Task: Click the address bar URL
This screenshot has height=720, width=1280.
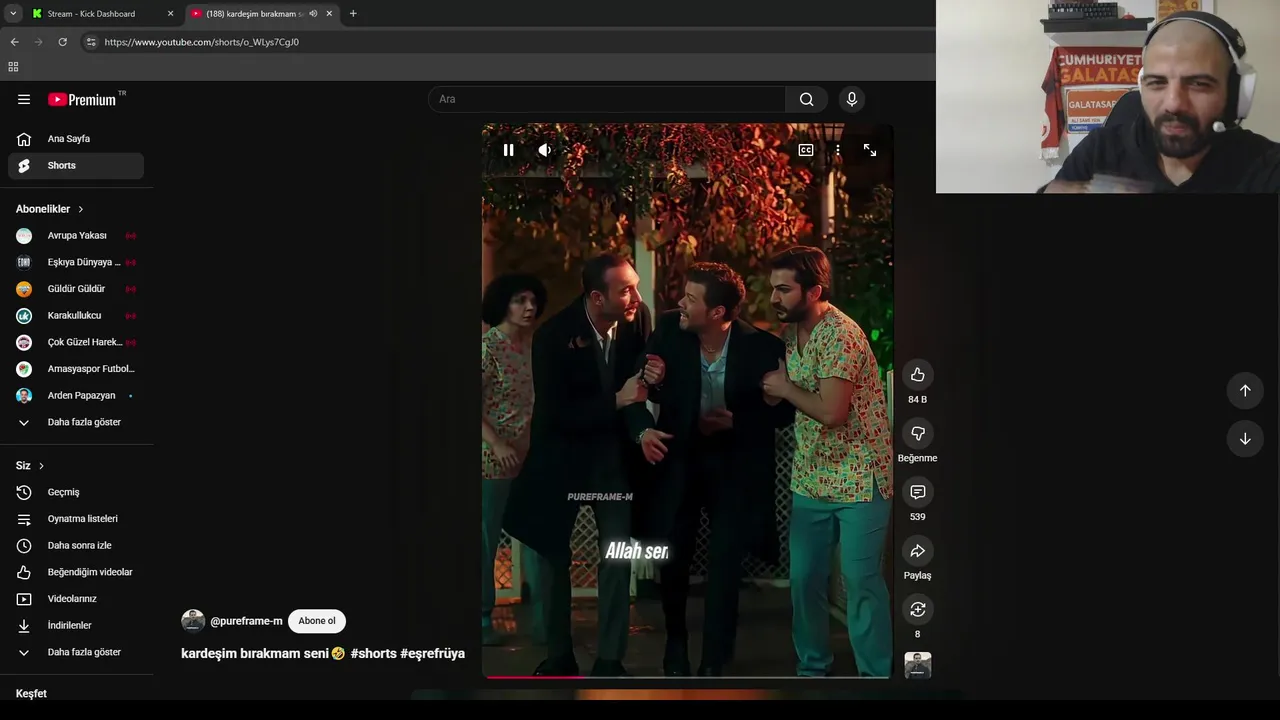Action: point(201,42)
